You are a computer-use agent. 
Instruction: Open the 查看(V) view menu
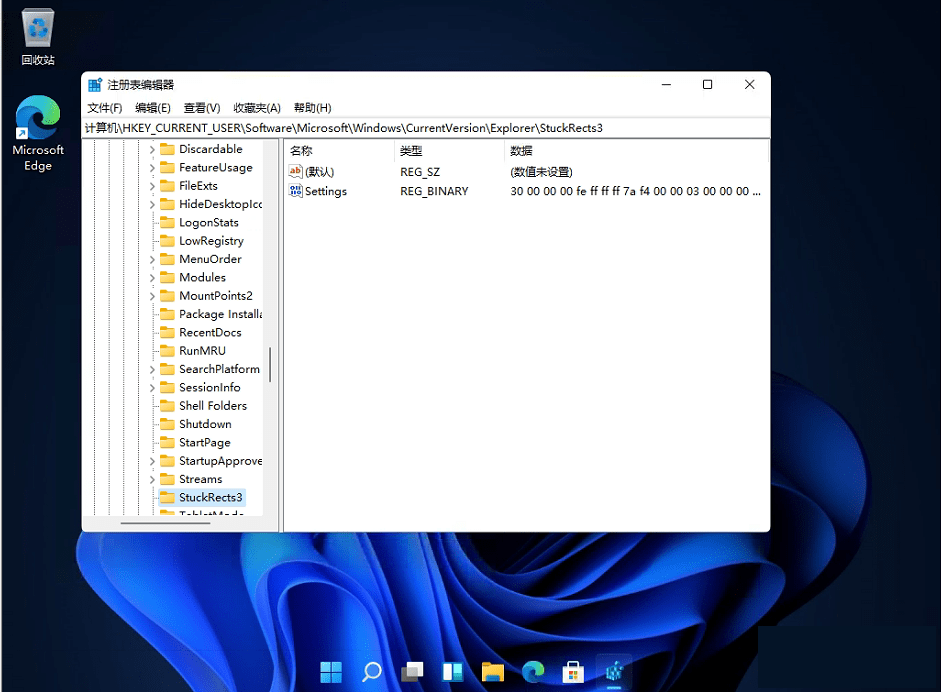[202, 108]
